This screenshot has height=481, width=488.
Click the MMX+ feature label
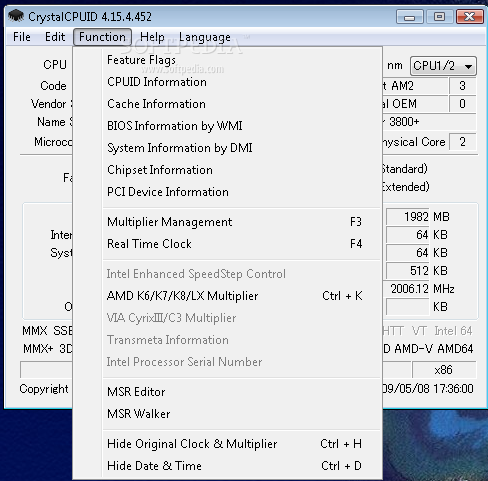(38, 349)
